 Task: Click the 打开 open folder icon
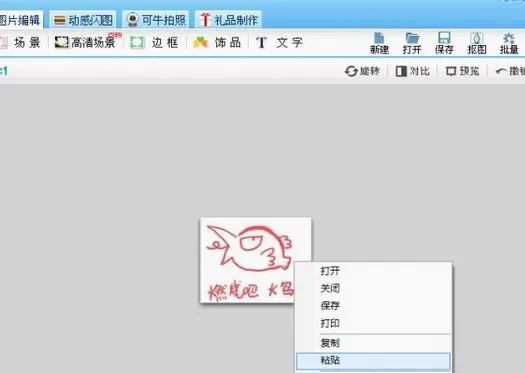point(412,38)
